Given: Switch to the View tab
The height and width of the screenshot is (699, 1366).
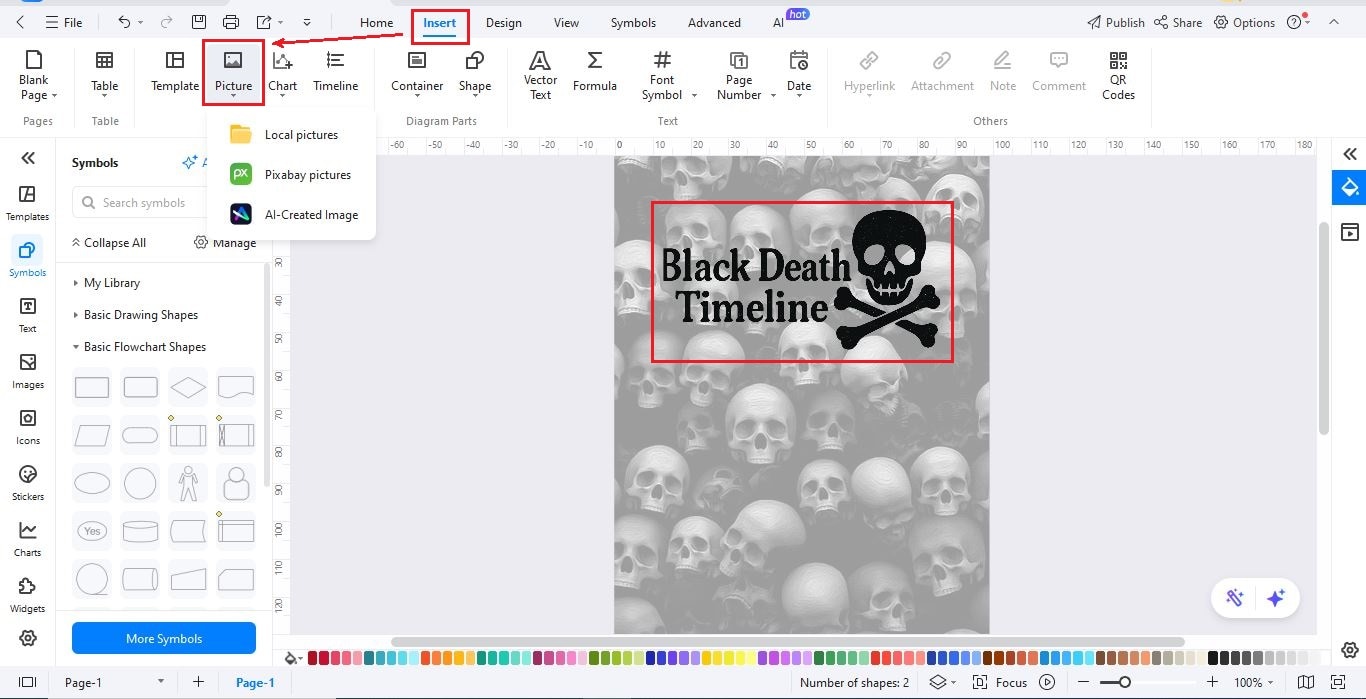Looking at the screenshot, I should click(x=566, y=22).
